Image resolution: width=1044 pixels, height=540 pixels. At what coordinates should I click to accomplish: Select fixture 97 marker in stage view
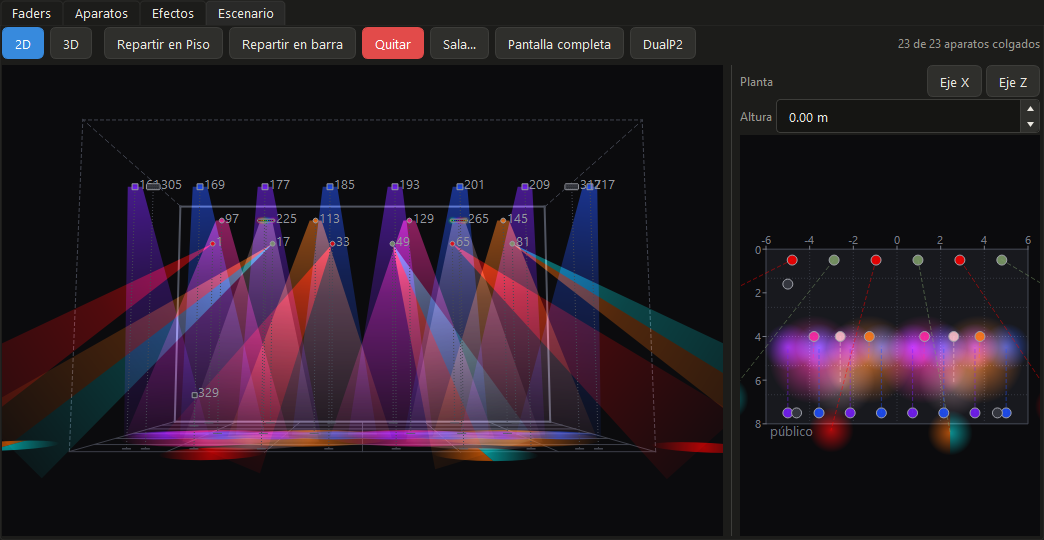tap(222, 220)
